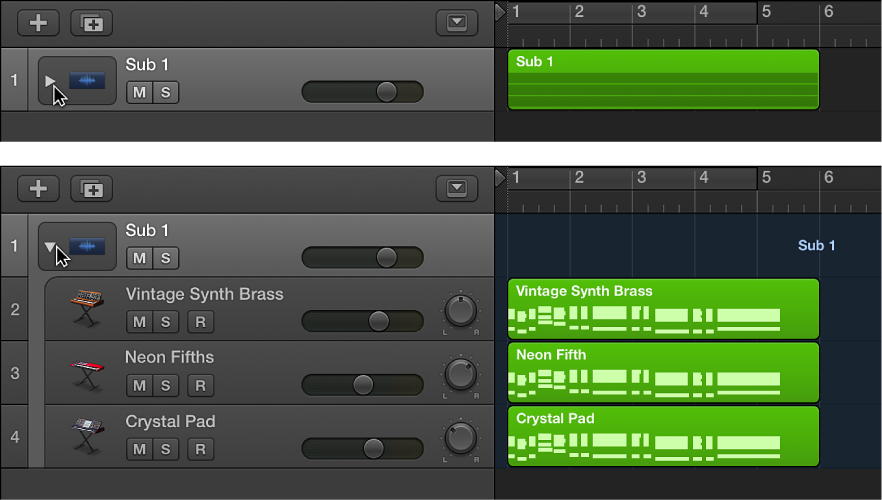Click bar 3 in the upper ruler

pyautogui.click(x=641, y=12)
